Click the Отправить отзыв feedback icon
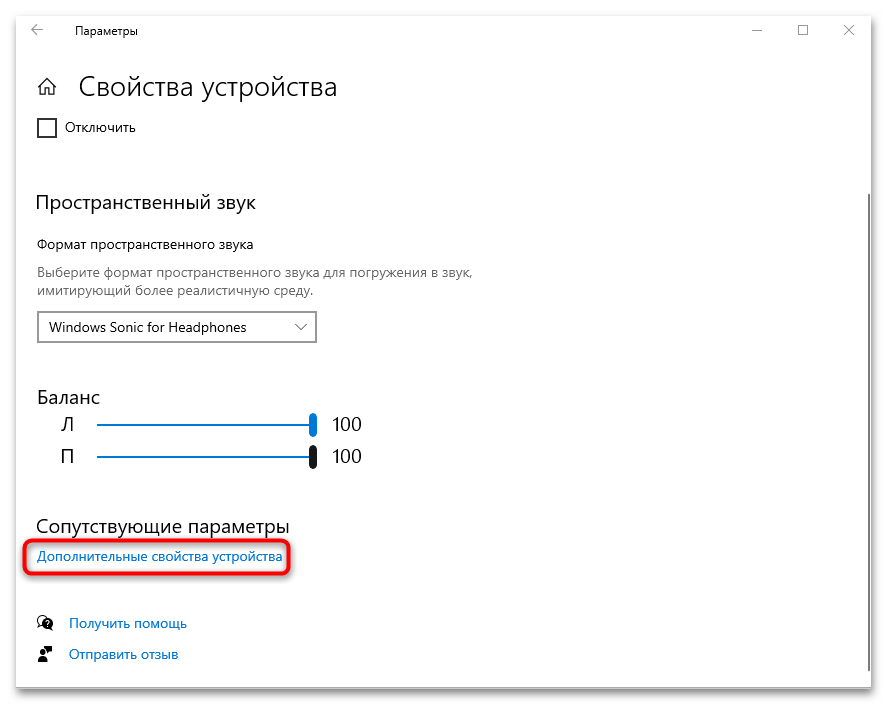Screen dimensions: 887x705 [45, 655]
